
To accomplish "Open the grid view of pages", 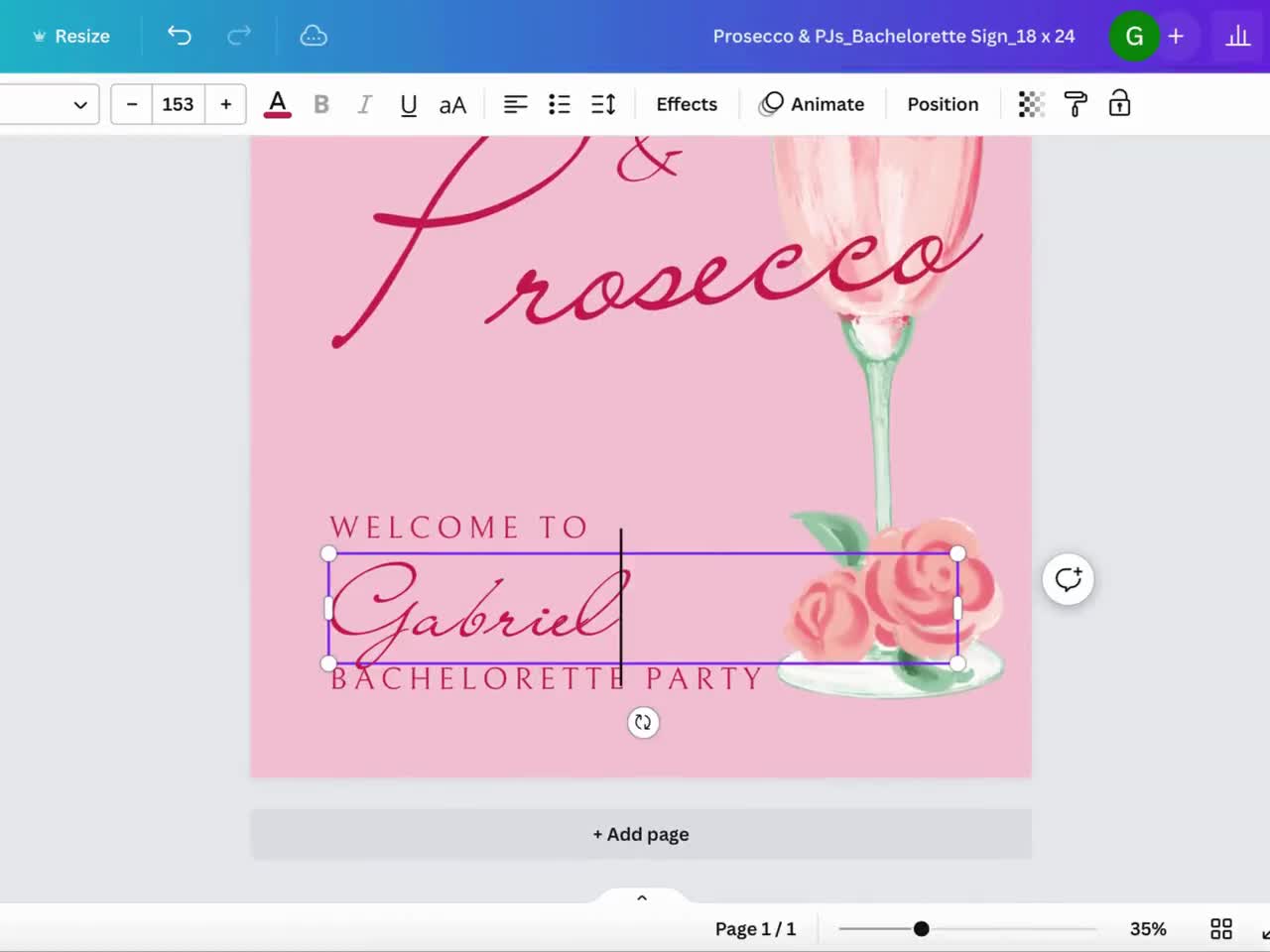I will click(x=1221, y=929).
